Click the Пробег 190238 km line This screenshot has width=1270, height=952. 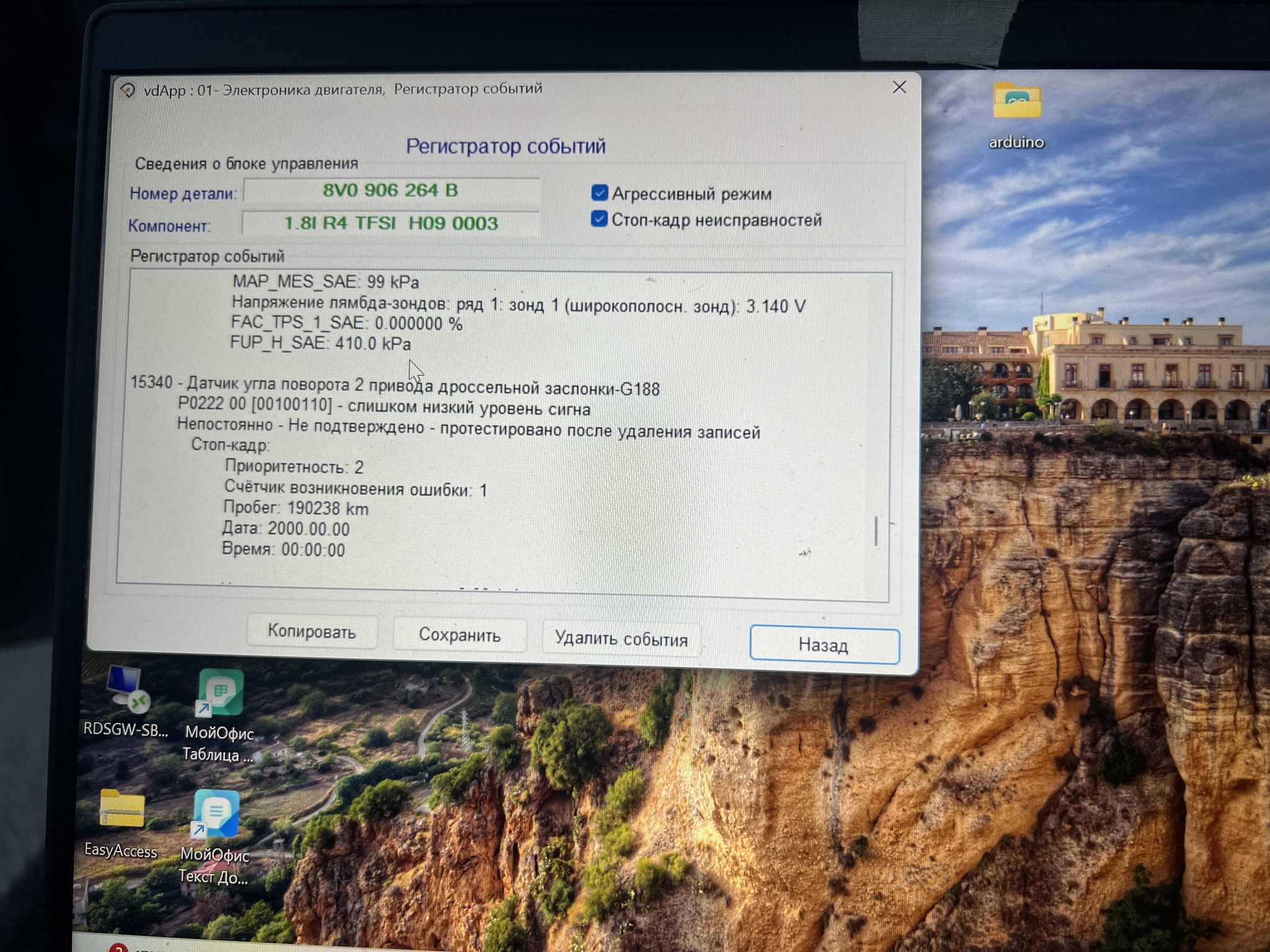tap(296, 508)
